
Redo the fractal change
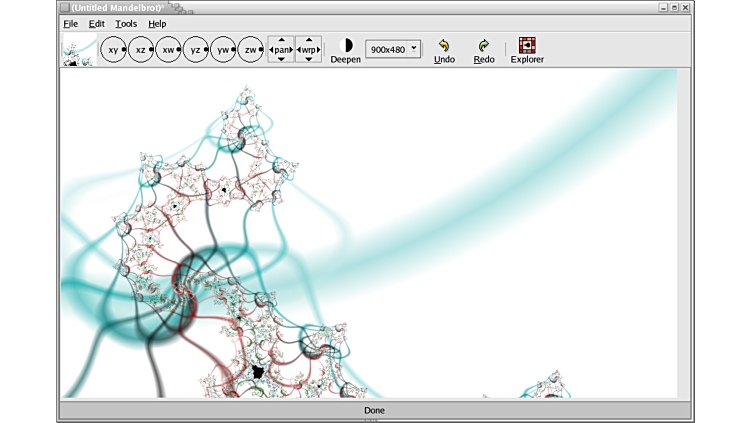tap(484, 51)
